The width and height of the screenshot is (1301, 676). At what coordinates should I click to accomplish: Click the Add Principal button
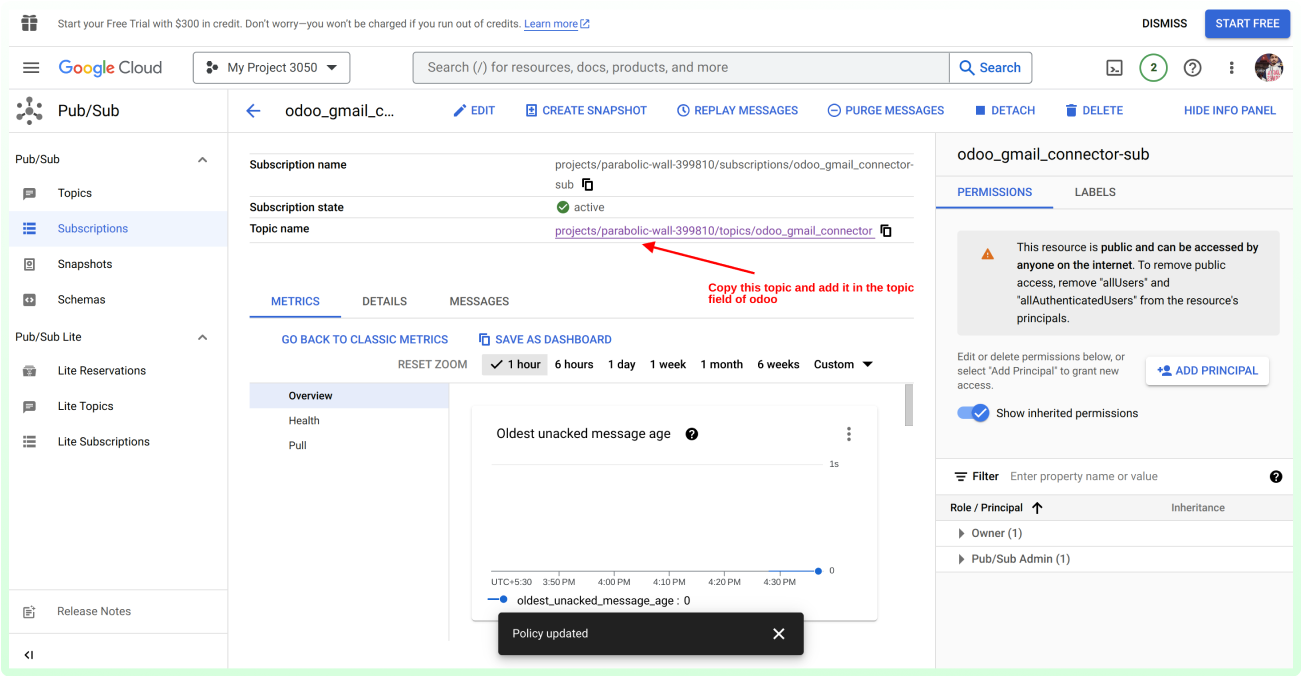click(x=1207, y=371)
